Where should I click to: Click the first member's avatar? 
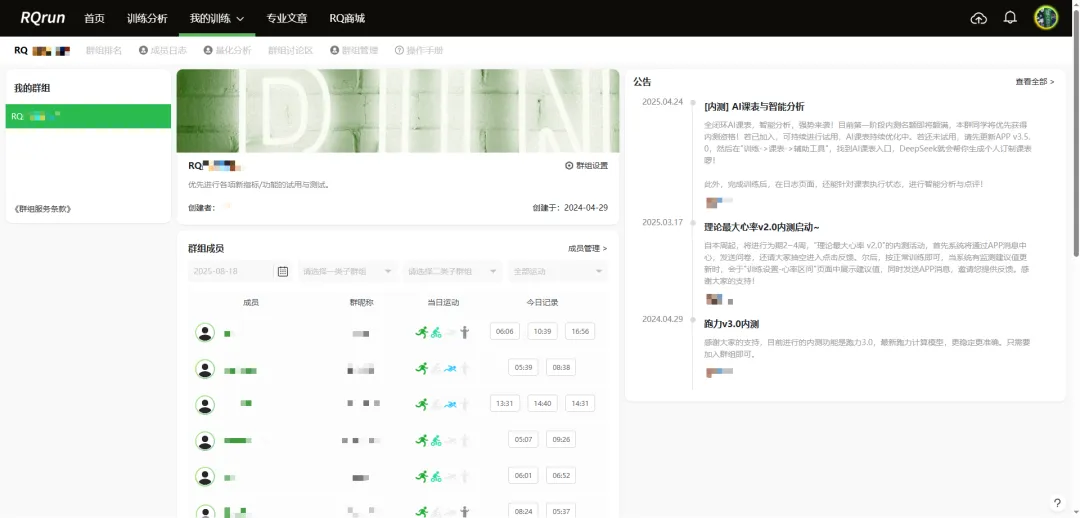pos(205,332)
